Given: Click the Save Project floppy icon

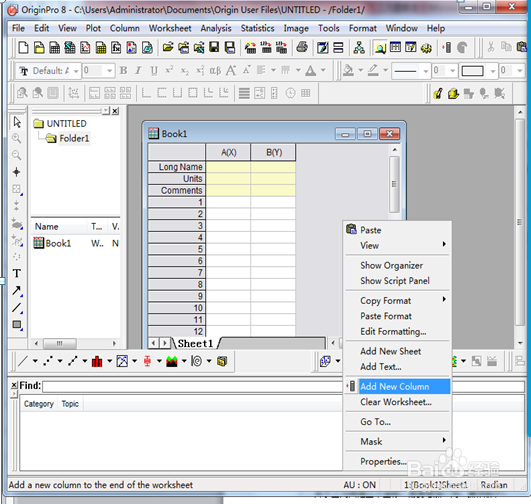Looking at the screenshot, I should click(x=214, y=48).
